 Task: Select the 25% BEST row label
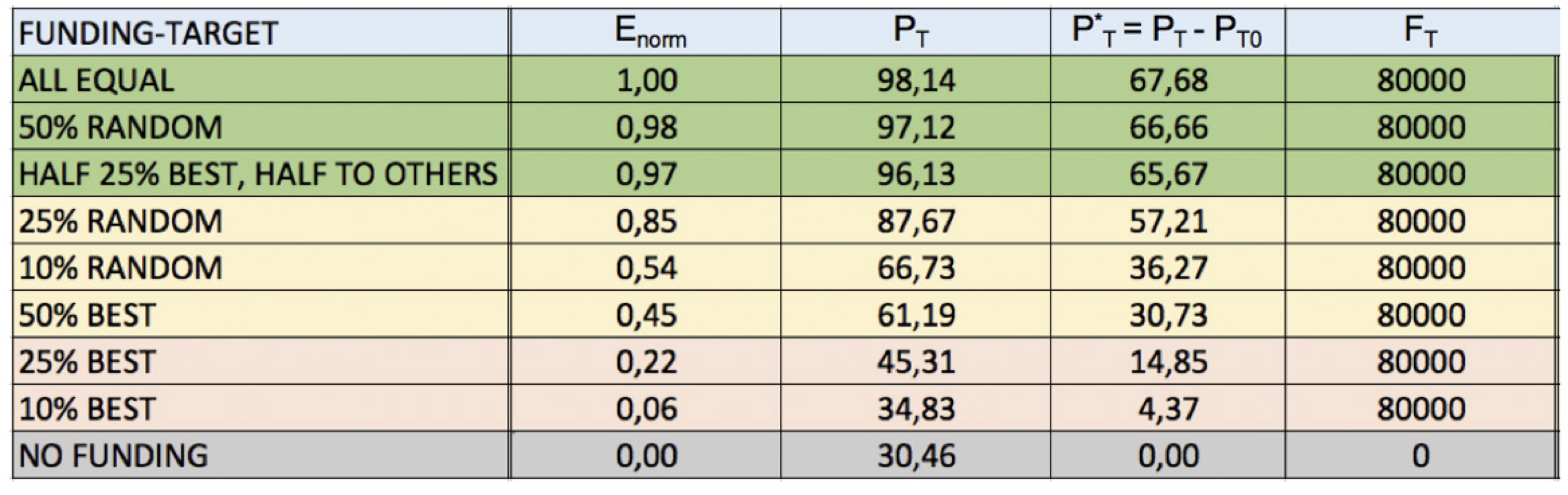pos(88,362)
